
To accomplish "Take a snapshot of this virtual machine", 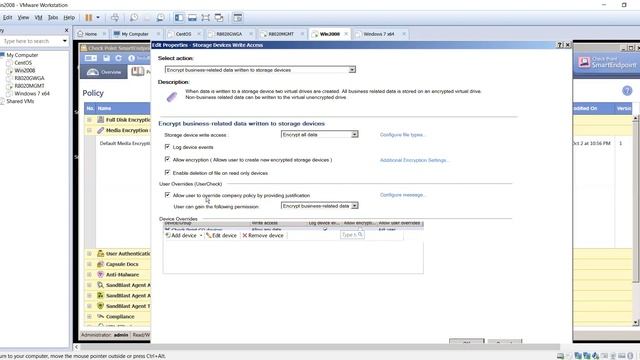I will pyautogui.click(x=133, y=18).
